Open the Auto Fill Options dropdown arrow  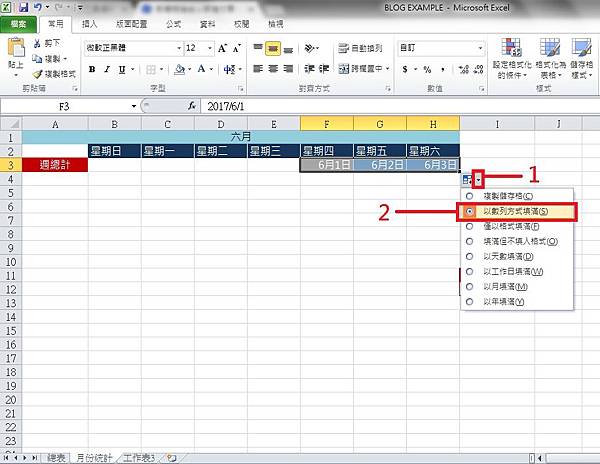click(478, 179)
